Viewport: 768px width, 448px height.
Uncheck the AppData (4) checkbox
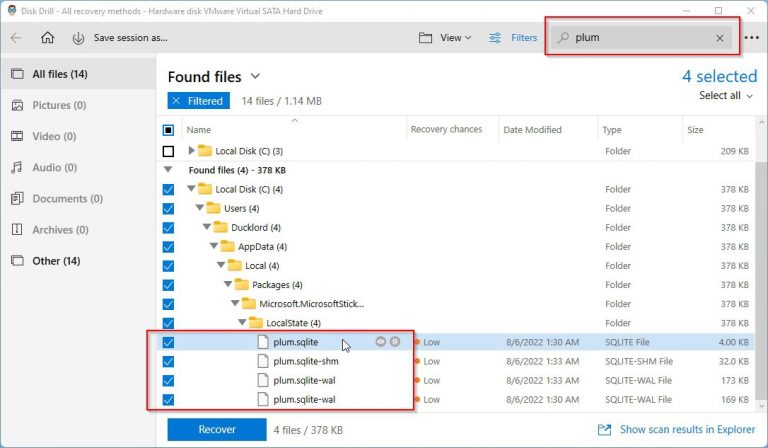[168, 247]
